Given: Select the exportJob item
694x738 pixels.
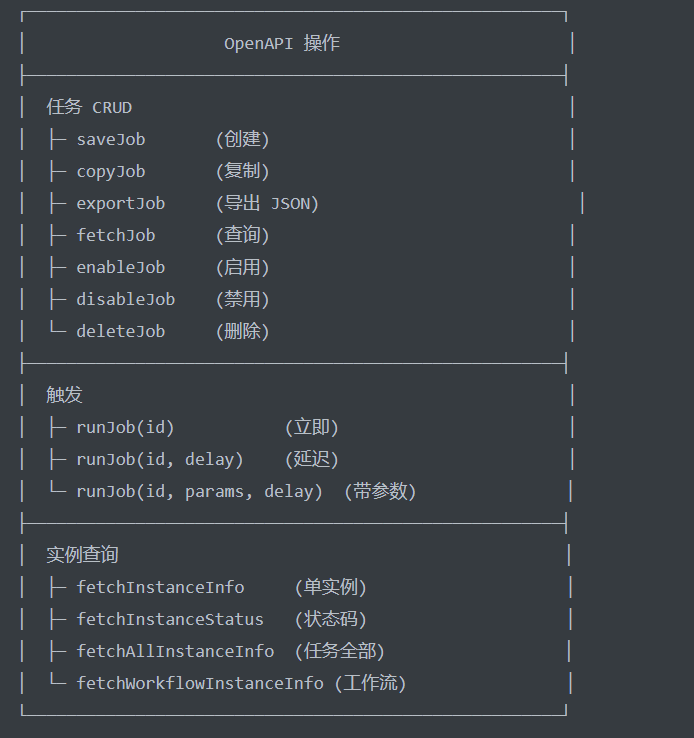Looking at the screenshot, I should (121, 204).
